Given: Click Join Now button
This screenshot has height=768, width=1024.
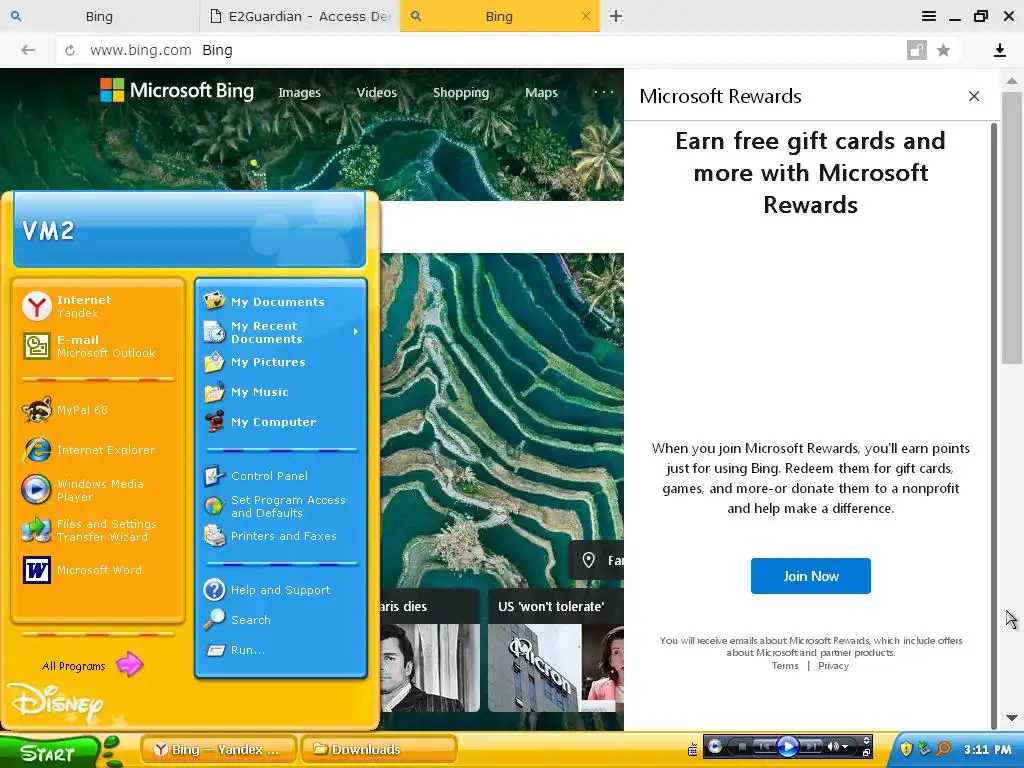Looking at the screenshot, I should coord(810,576).
